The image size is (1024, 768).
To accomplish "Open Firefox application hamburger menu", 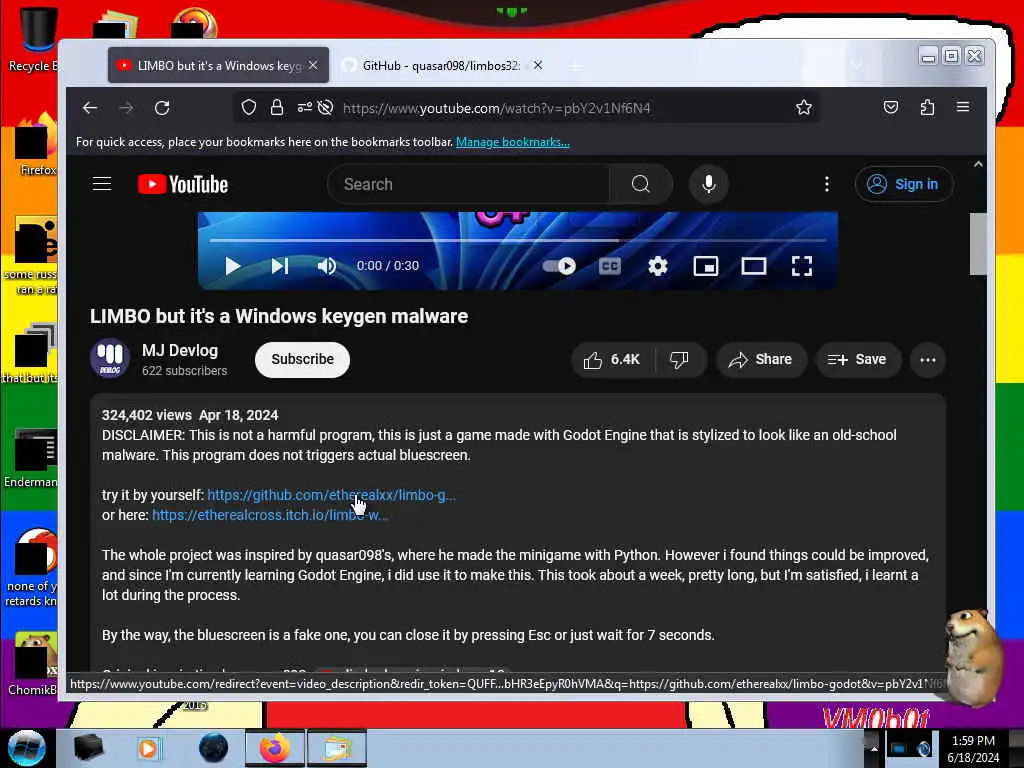I will click(x=963, y=107).
